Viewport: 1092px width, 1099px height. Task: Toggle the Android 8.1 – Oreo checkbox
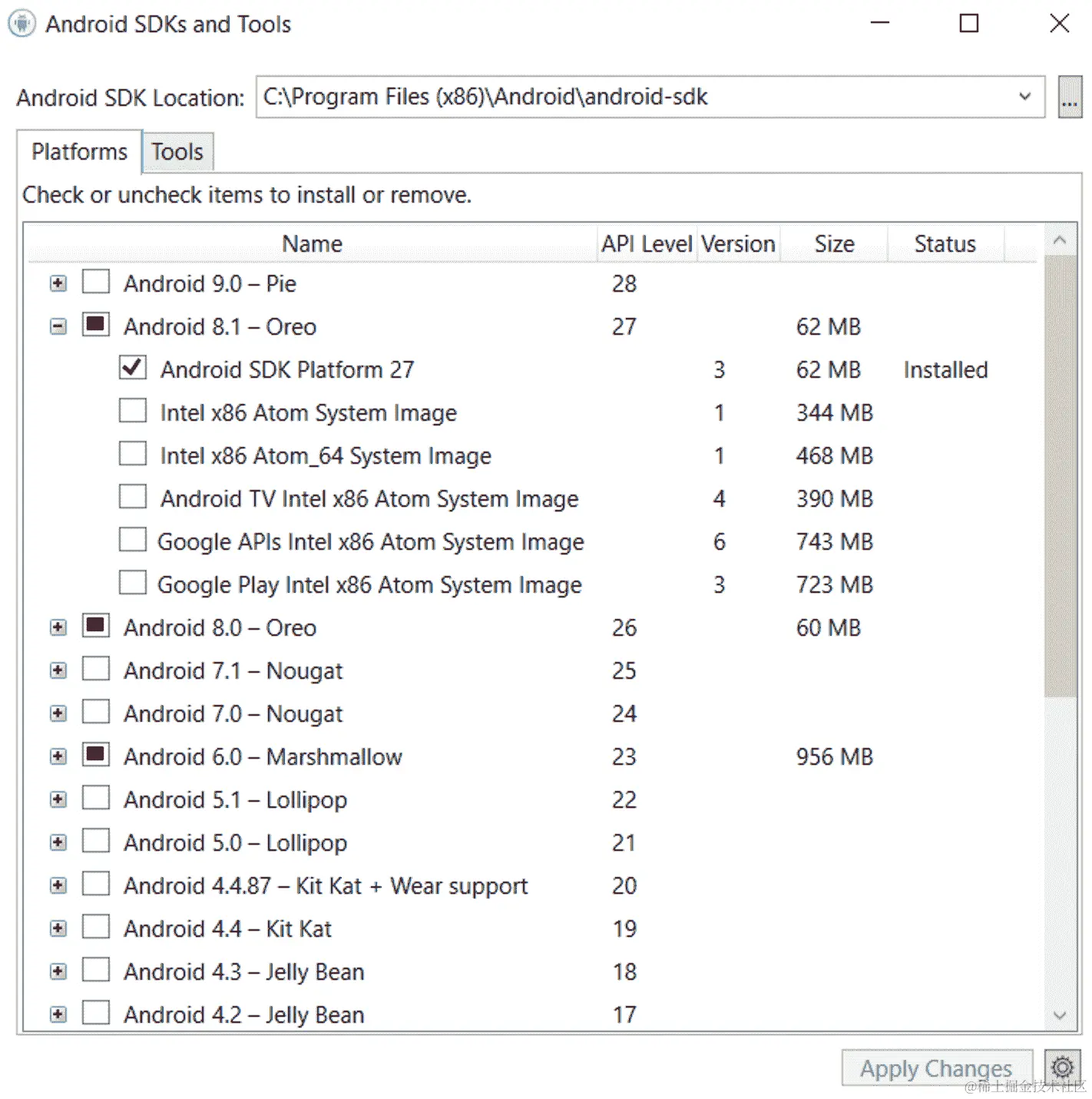[96, 324]
